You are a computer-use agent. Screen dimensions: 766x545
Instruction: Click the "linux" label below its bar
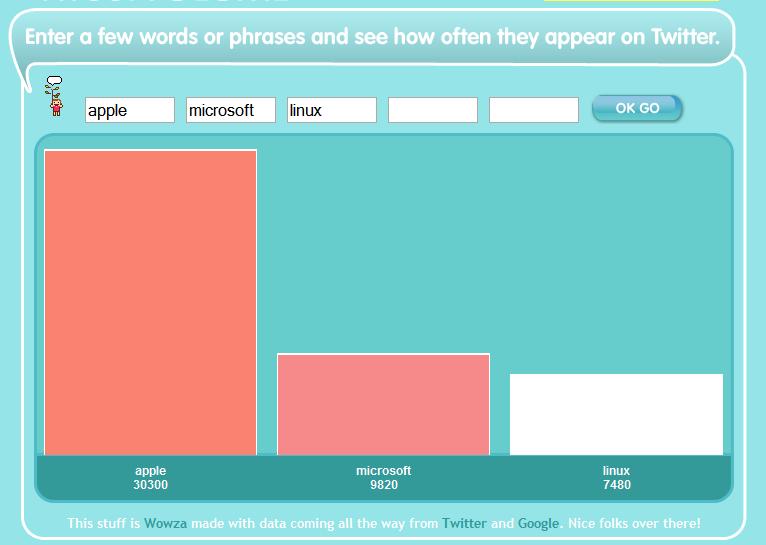pyautogui.click(x=616, y=471)
